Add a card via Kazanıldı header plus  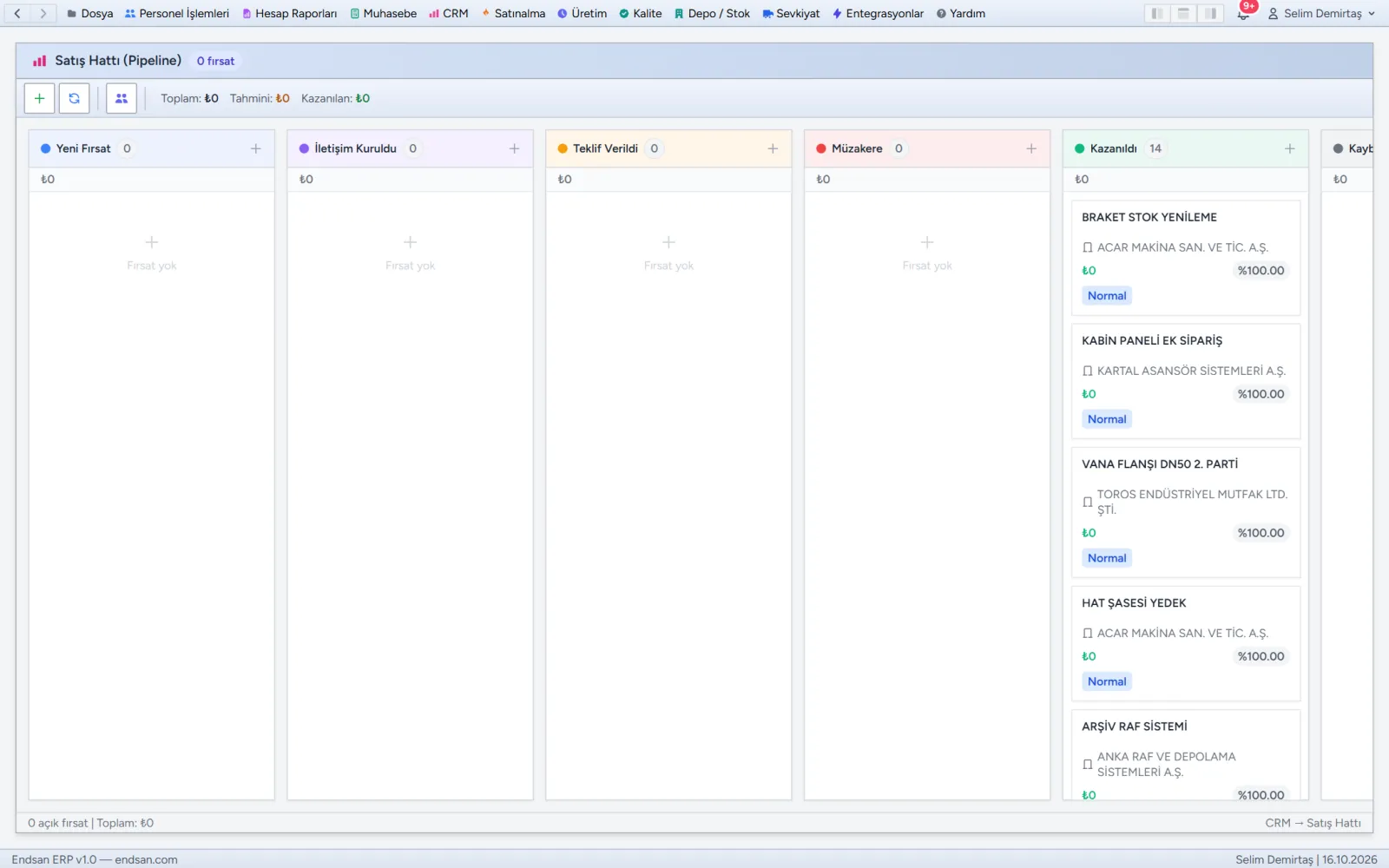1290,148
